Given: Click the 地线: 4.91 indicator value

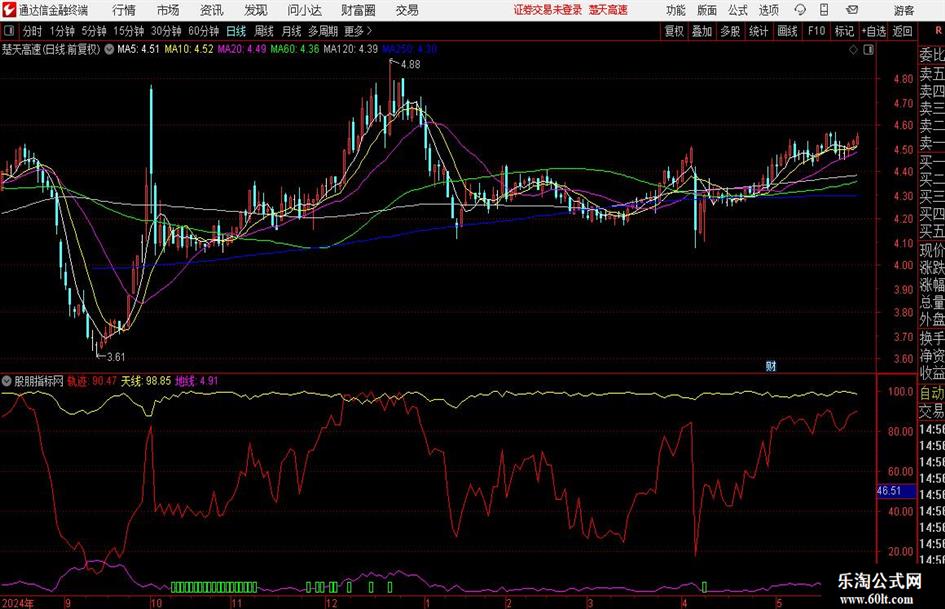Looking at the screenshot, I should click(x=196, y=381).
